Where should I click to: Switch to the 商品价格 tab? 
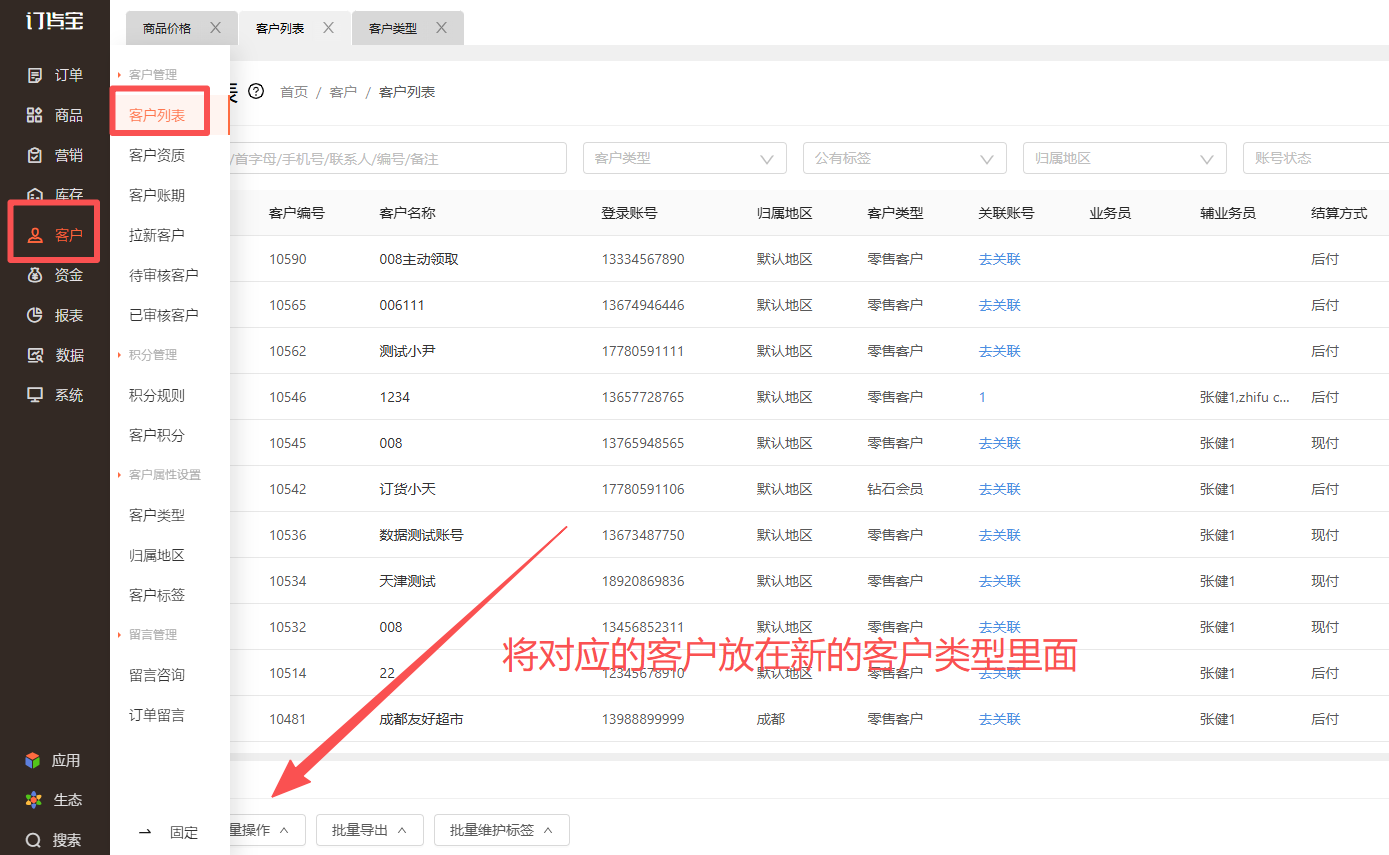click(167, 28)
